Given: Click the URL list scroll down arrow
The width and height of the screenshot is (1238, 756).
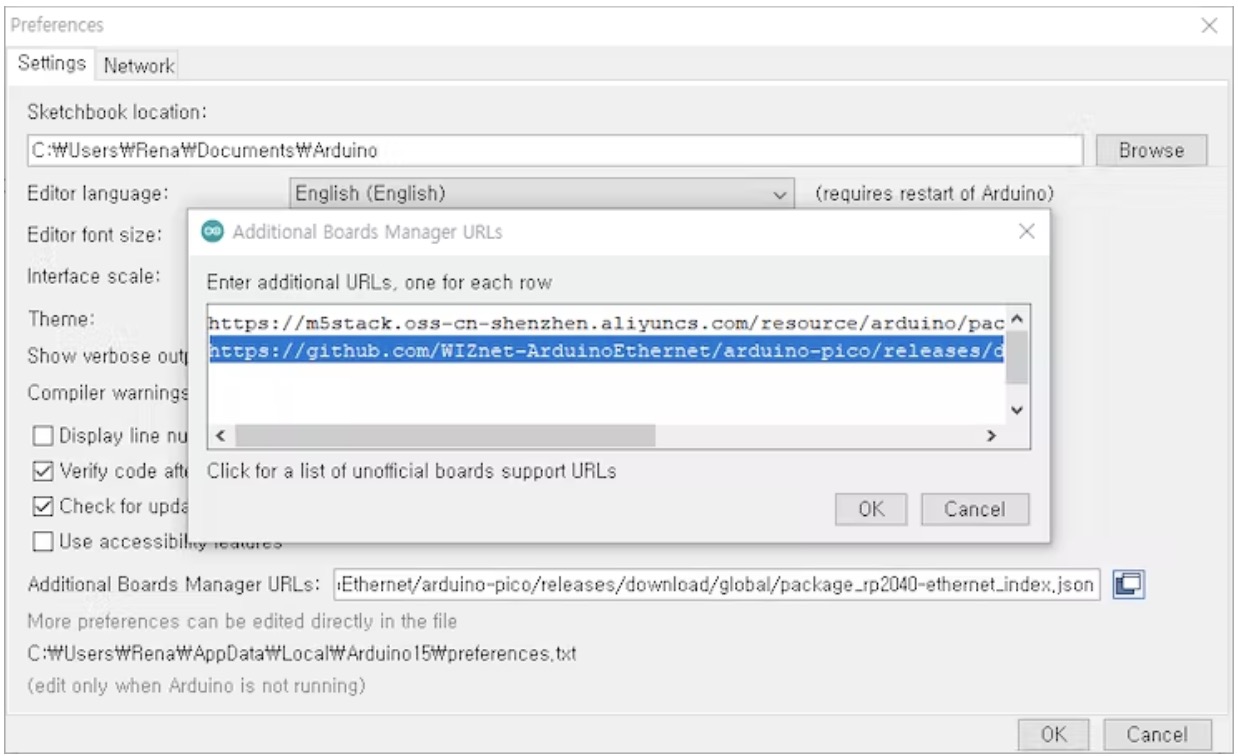Looking at the screenshot, I should [1018, 410].
